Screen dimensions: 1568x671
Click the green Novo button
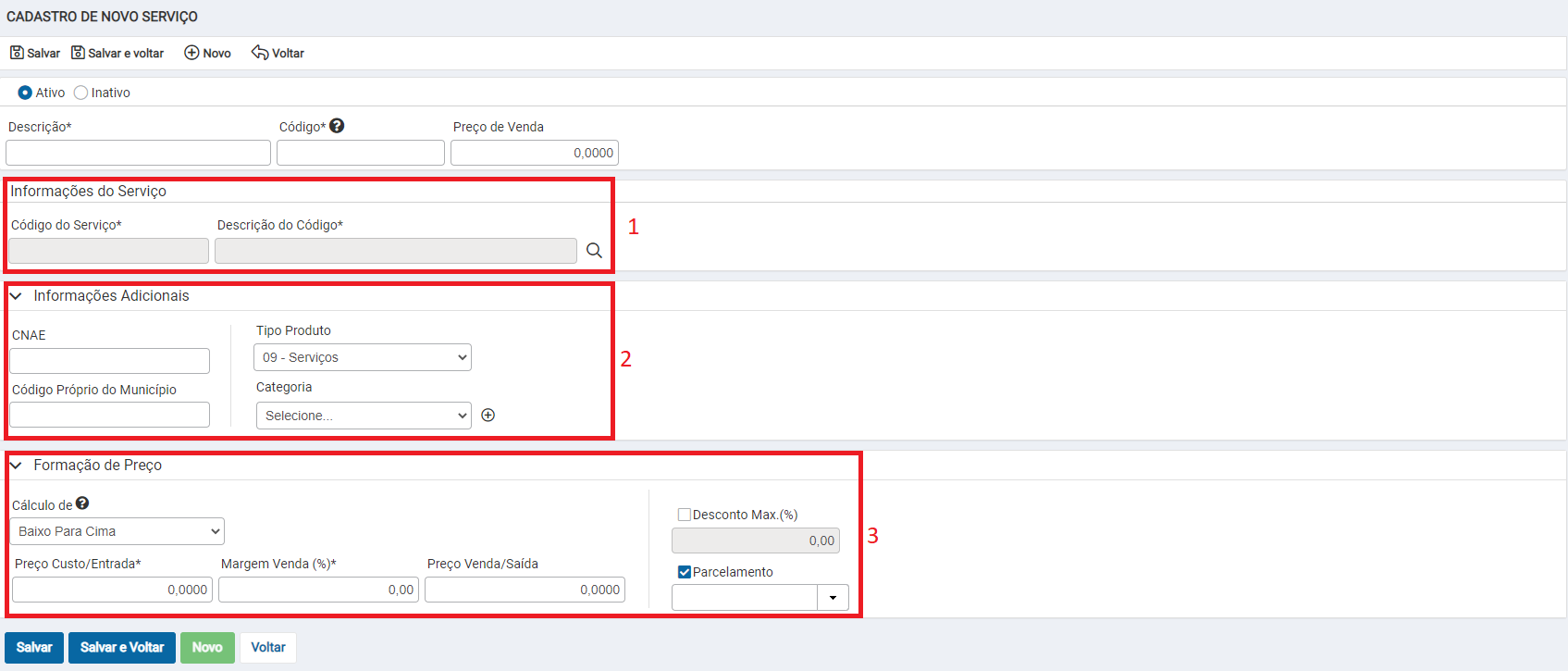pos(207,648)
